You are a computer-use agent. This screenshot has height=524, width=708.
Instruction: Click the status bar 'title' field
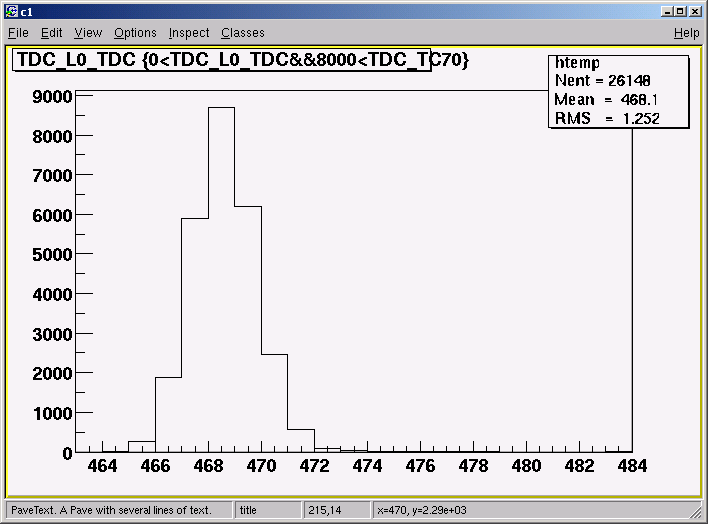click(x=268, y=510)
